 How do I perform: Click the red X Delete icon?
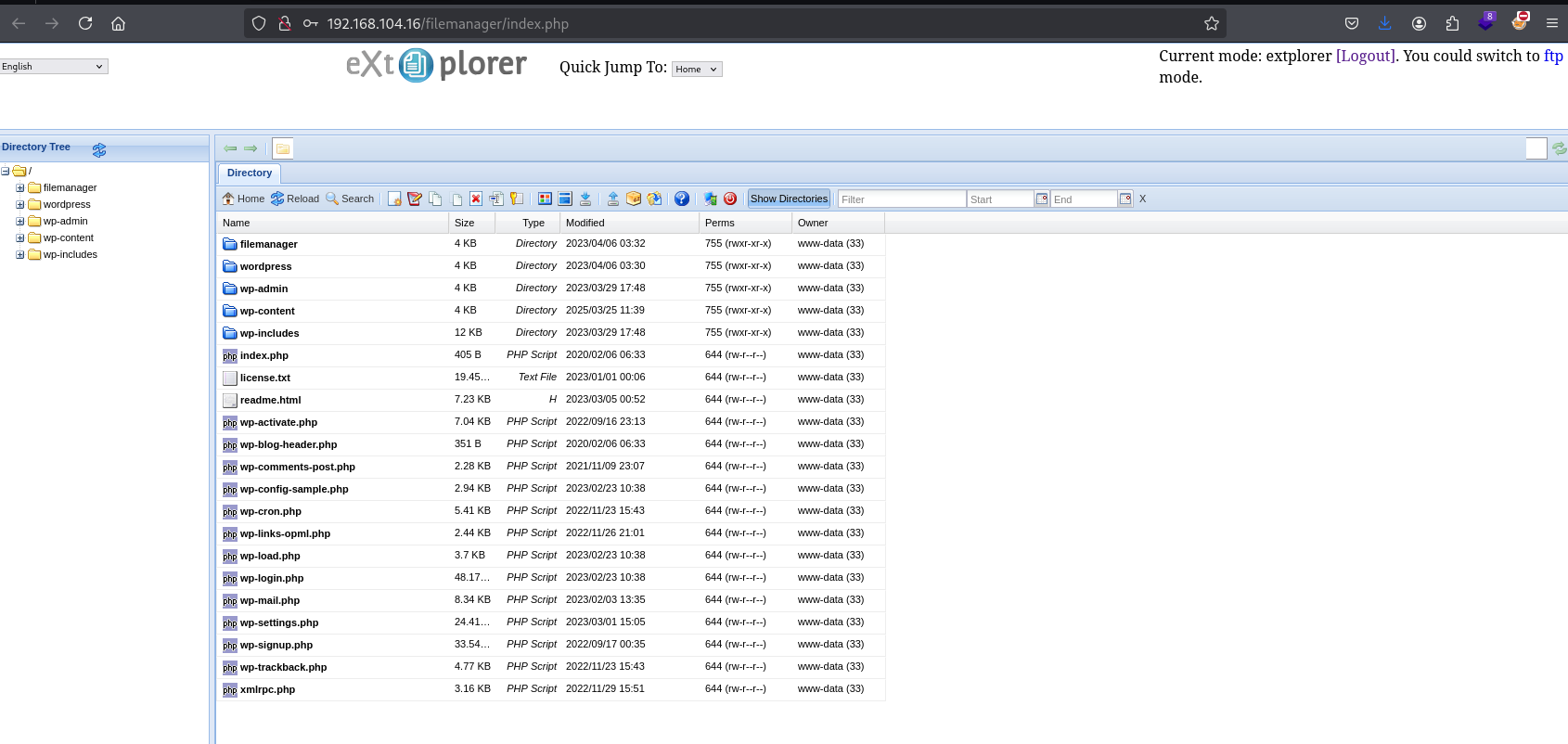click(x=476, y=199)
